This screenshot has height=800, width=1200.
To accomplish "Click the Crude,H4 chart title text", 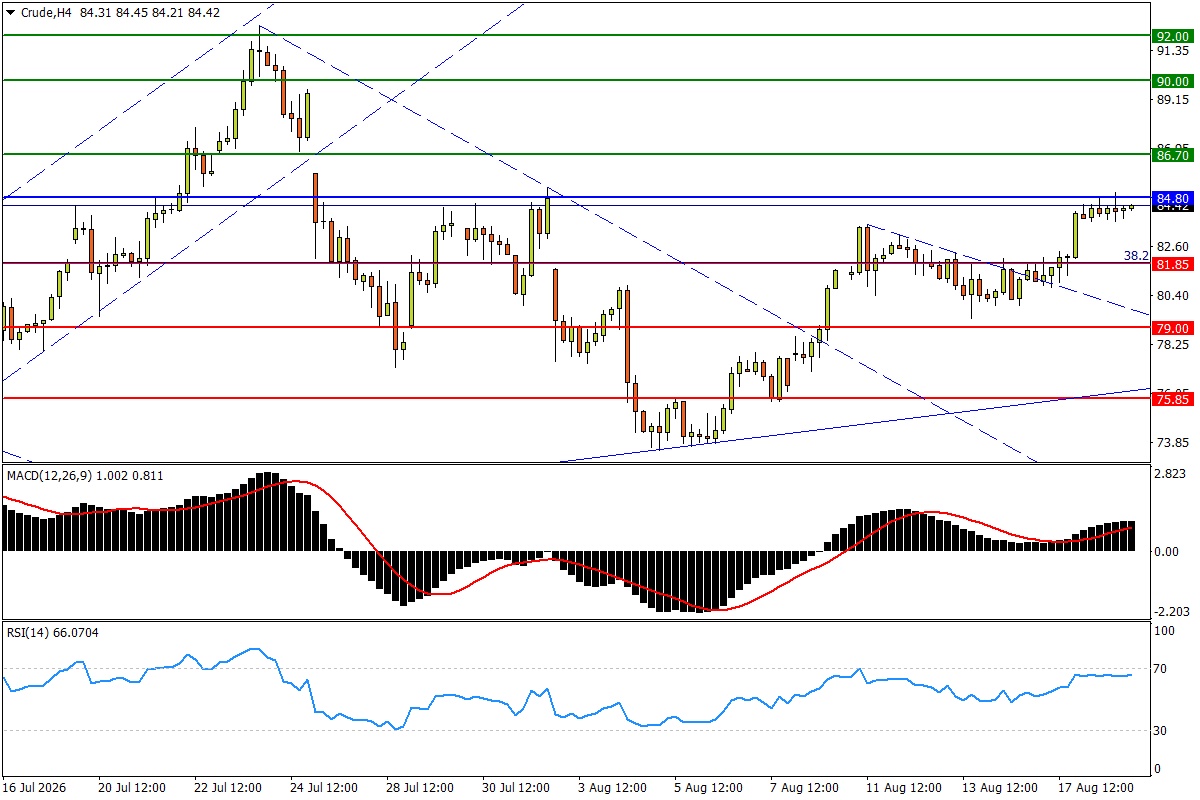I will (47, 13).
